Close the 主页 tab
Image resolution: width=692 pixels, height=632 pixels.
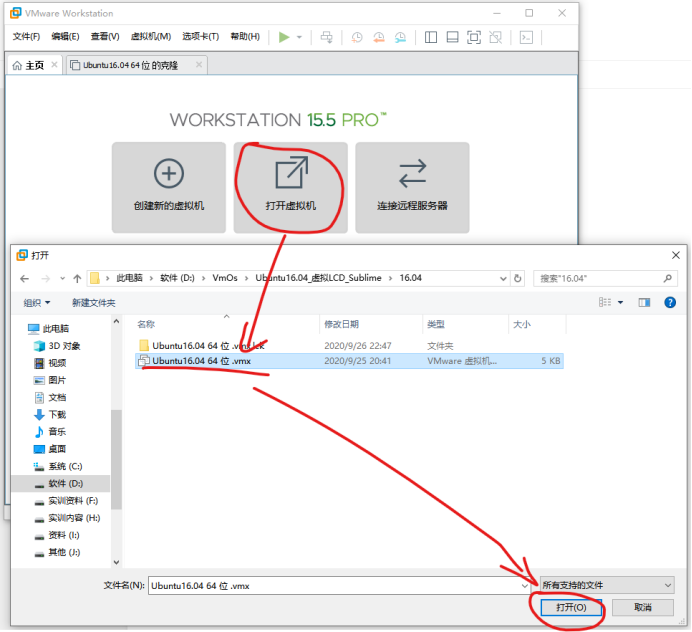pyautogui.click(x=54, y=65)
